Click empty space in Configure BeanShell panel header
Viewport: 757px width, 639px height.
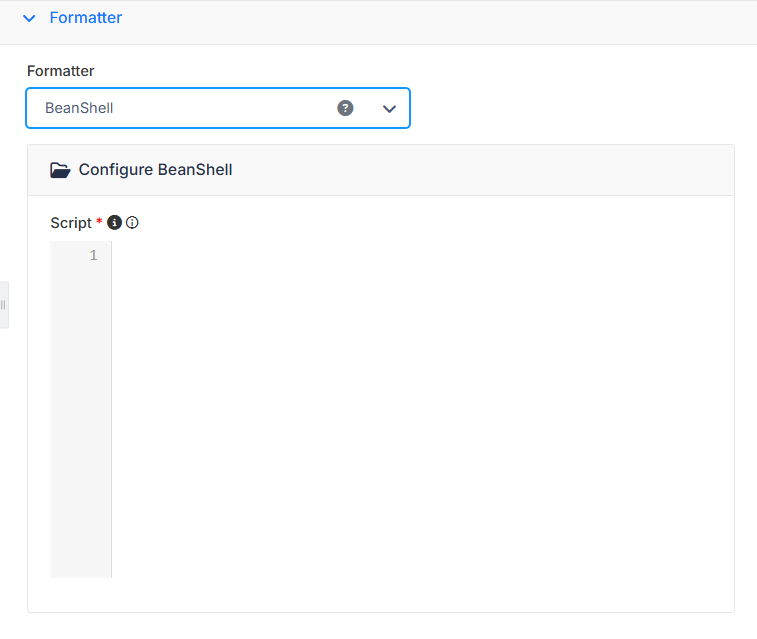click(x=483, y=170)
